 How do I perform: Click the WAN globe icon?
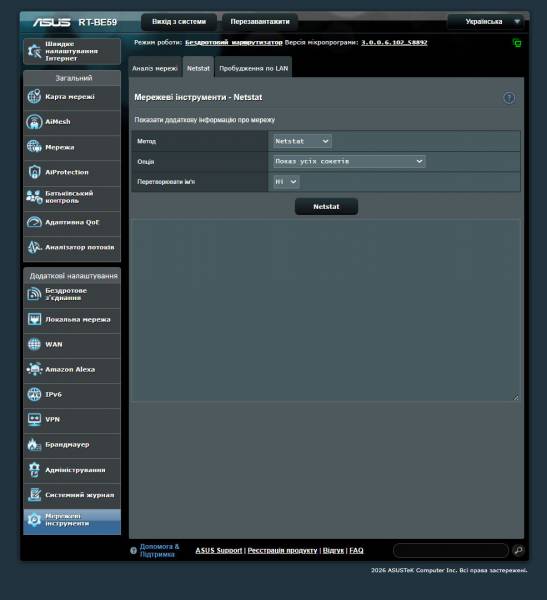34,344
